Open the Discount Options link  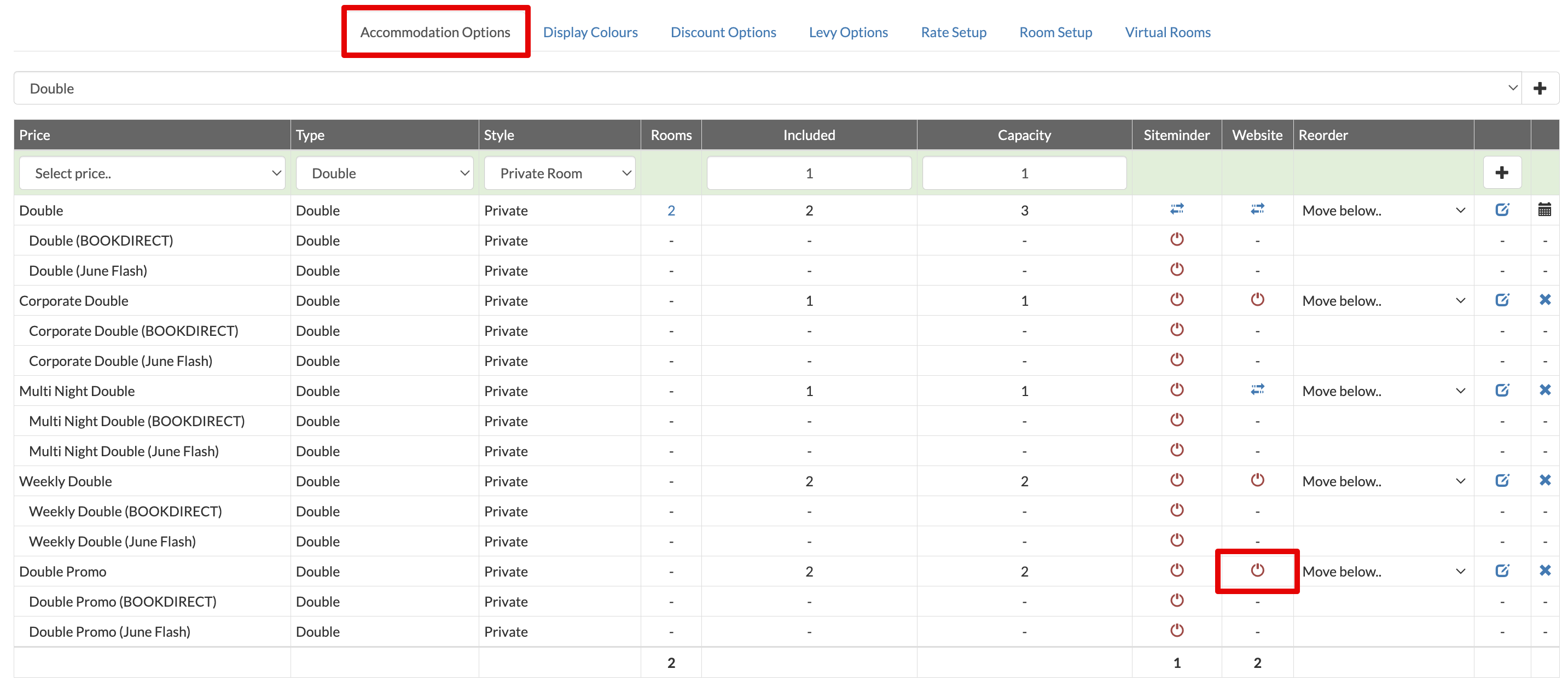[x=723, y=32]
